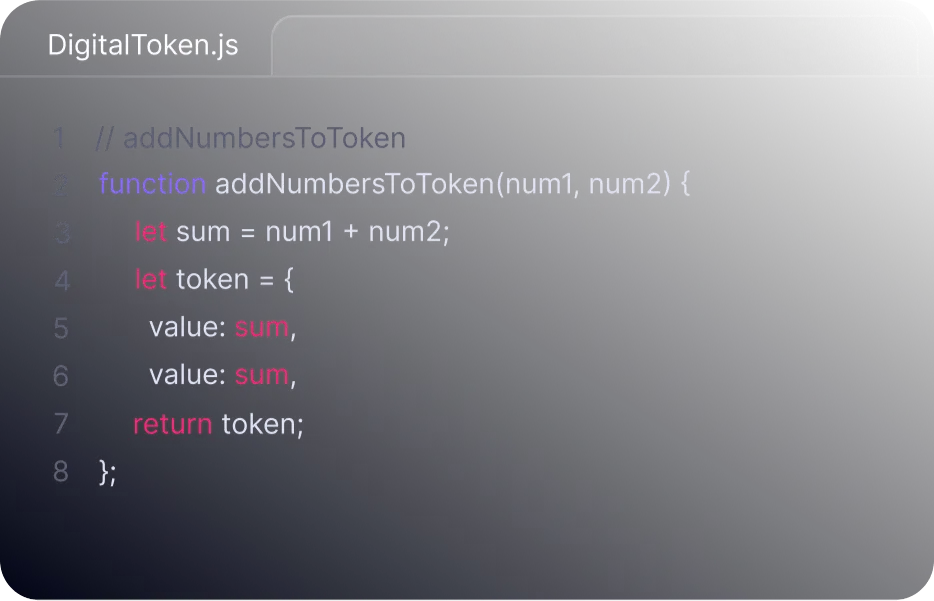Click line number 2 in gutter
934x601 pixels.
[x=60, y=184]
